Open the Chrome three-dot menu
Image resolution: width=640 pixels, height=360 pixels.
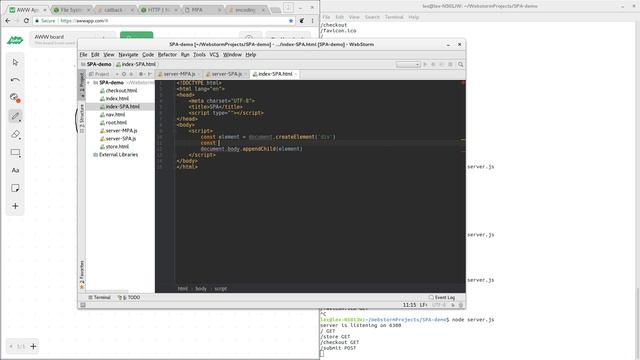coord(312,20)
